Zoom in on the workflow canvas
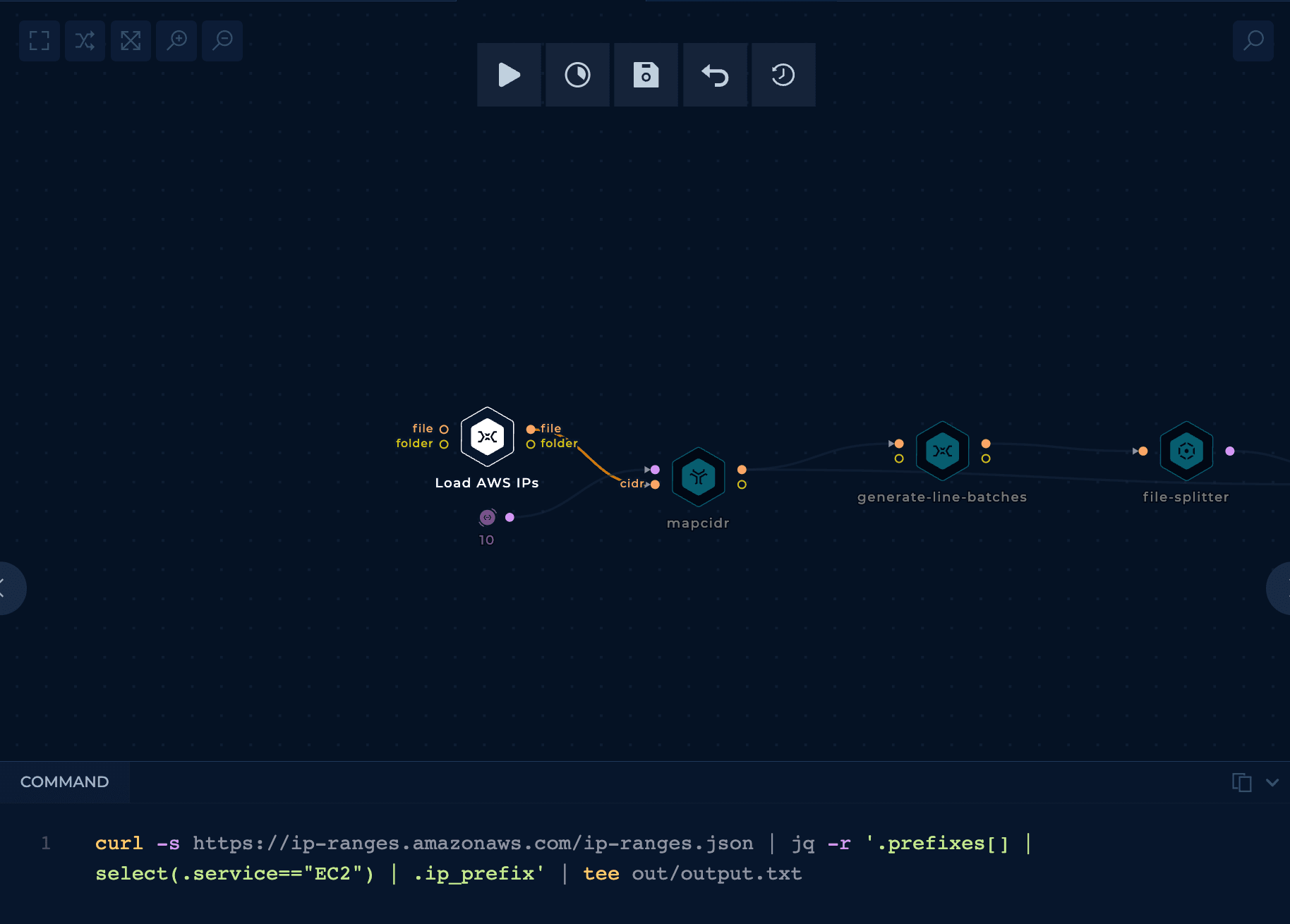 176,41
